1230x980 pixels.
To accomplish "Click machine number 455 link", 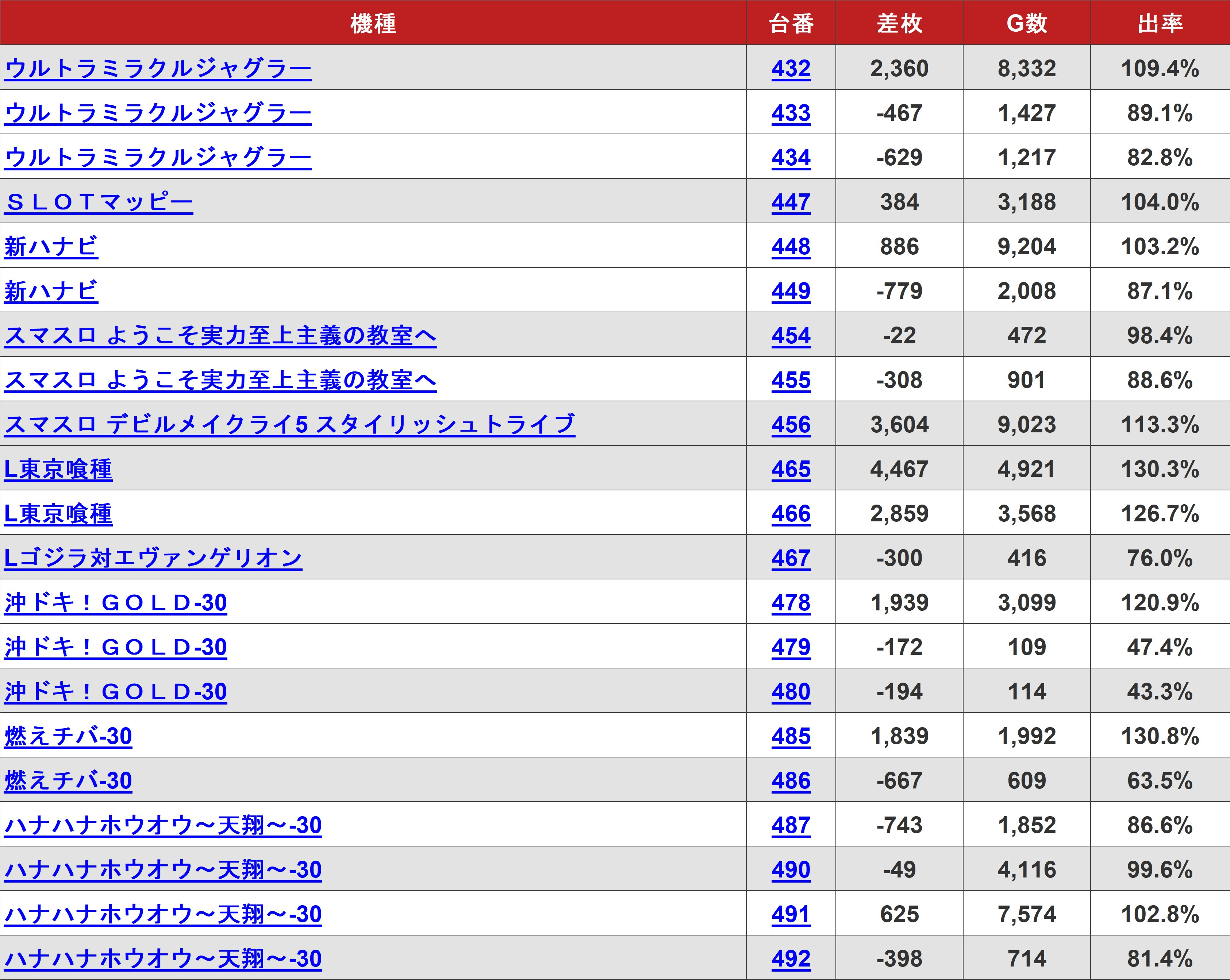I will pos(791,380).
